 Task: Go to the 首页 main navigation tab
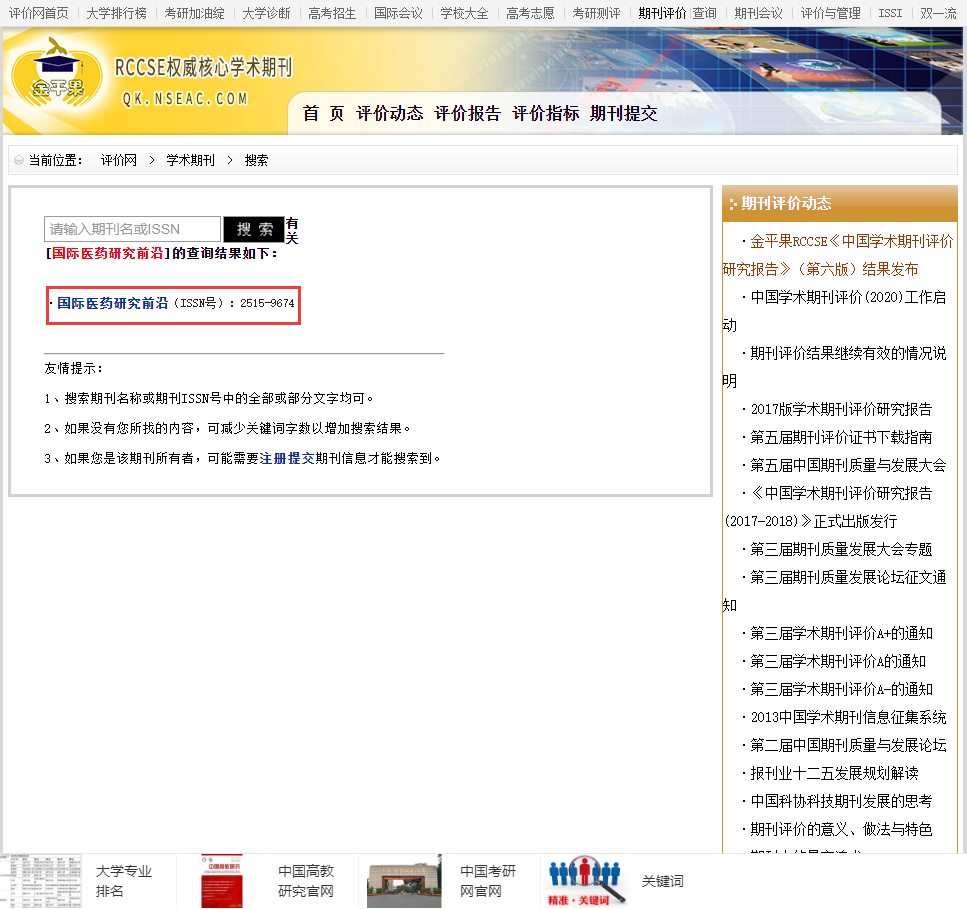323,114
